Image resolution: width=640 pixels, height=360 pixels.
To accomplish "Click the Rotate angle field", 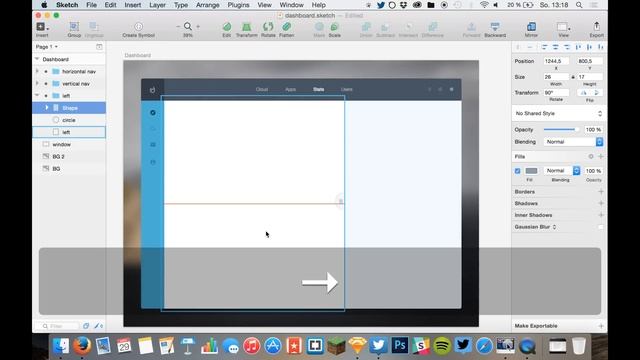I will [x=556, y=93].
